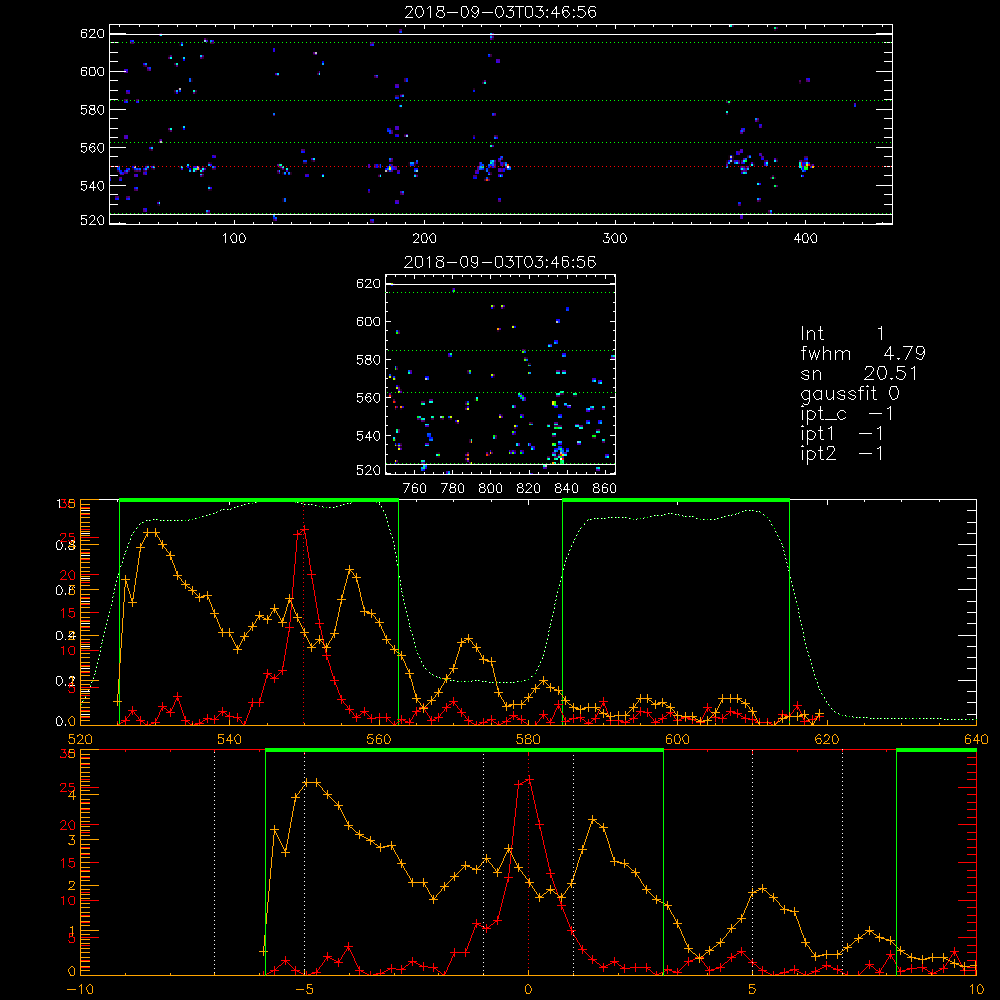Click the 'ipt1 -1' readout line
Viewport: 1000px width, 1000px height.
(x=842, y=434)
